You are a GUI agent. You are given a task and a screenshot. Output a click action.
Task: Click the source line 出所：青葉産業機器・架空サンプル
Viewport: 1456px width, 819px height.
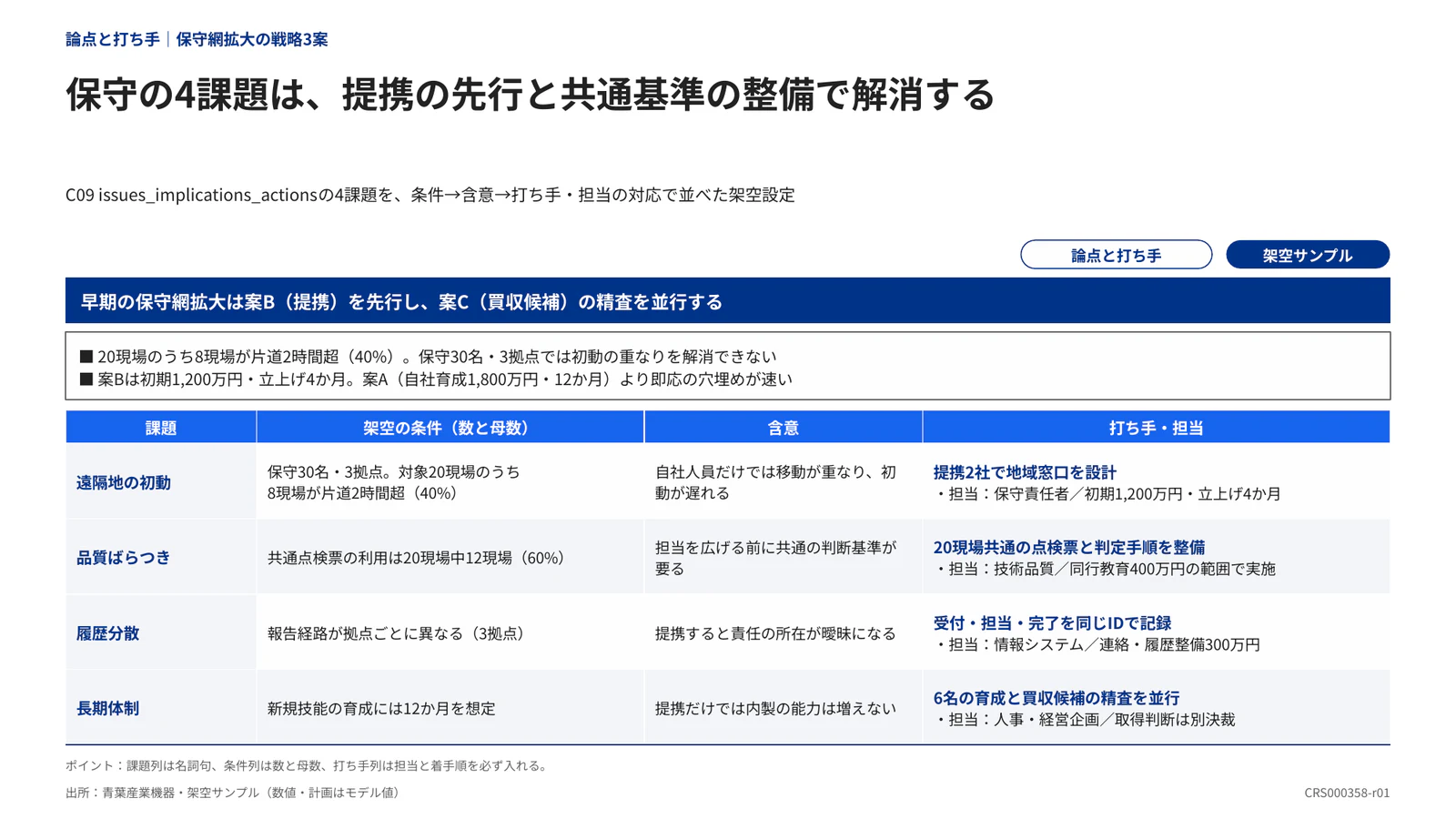(x=235, y=793)
